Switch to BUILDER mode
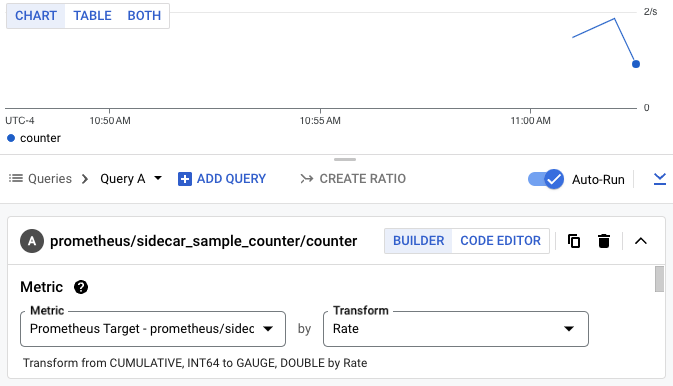This screenshot has height=386, width=673. click(418, 241)
